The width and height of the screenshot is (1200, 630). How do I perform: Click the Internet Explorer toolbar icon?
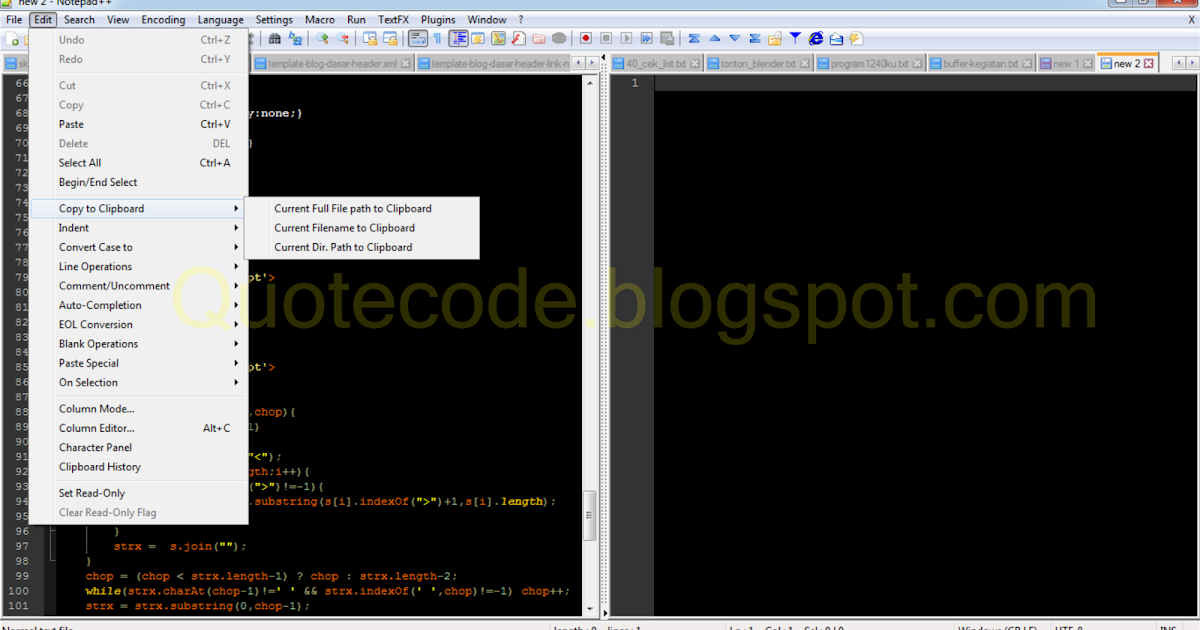[x=816, y=39]
